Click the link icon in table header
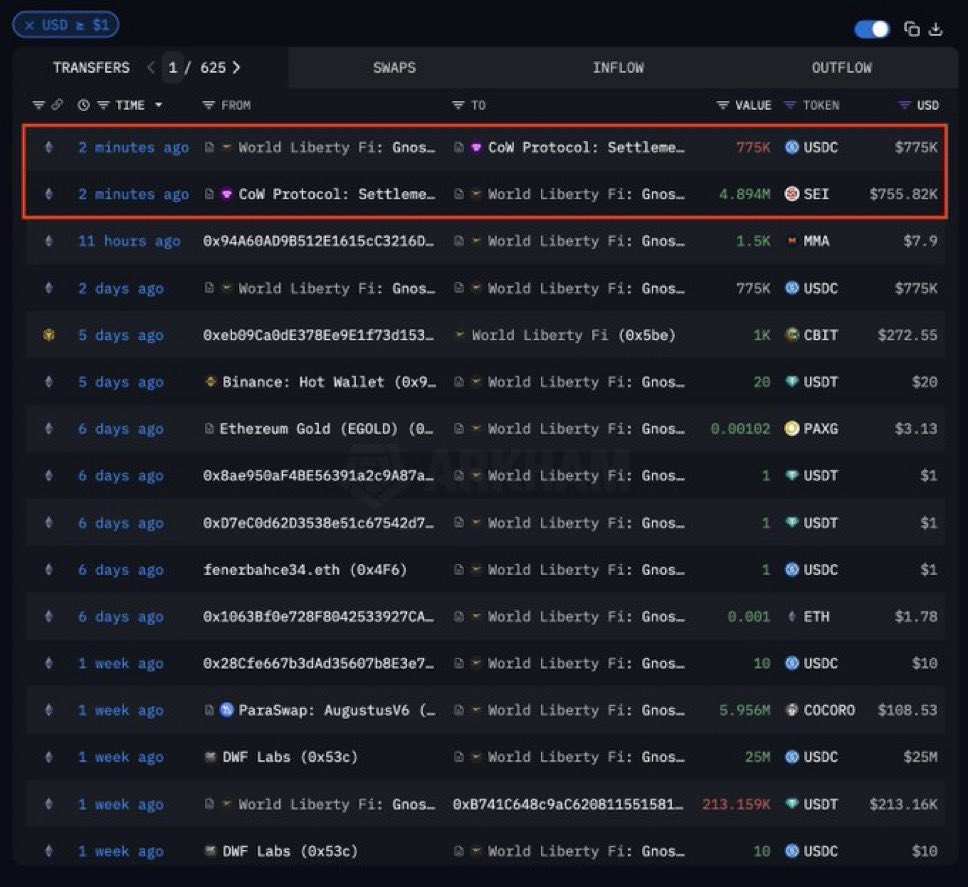Viewport: 968px width, 887px height. pyautogui.click(x=57, y=105)
